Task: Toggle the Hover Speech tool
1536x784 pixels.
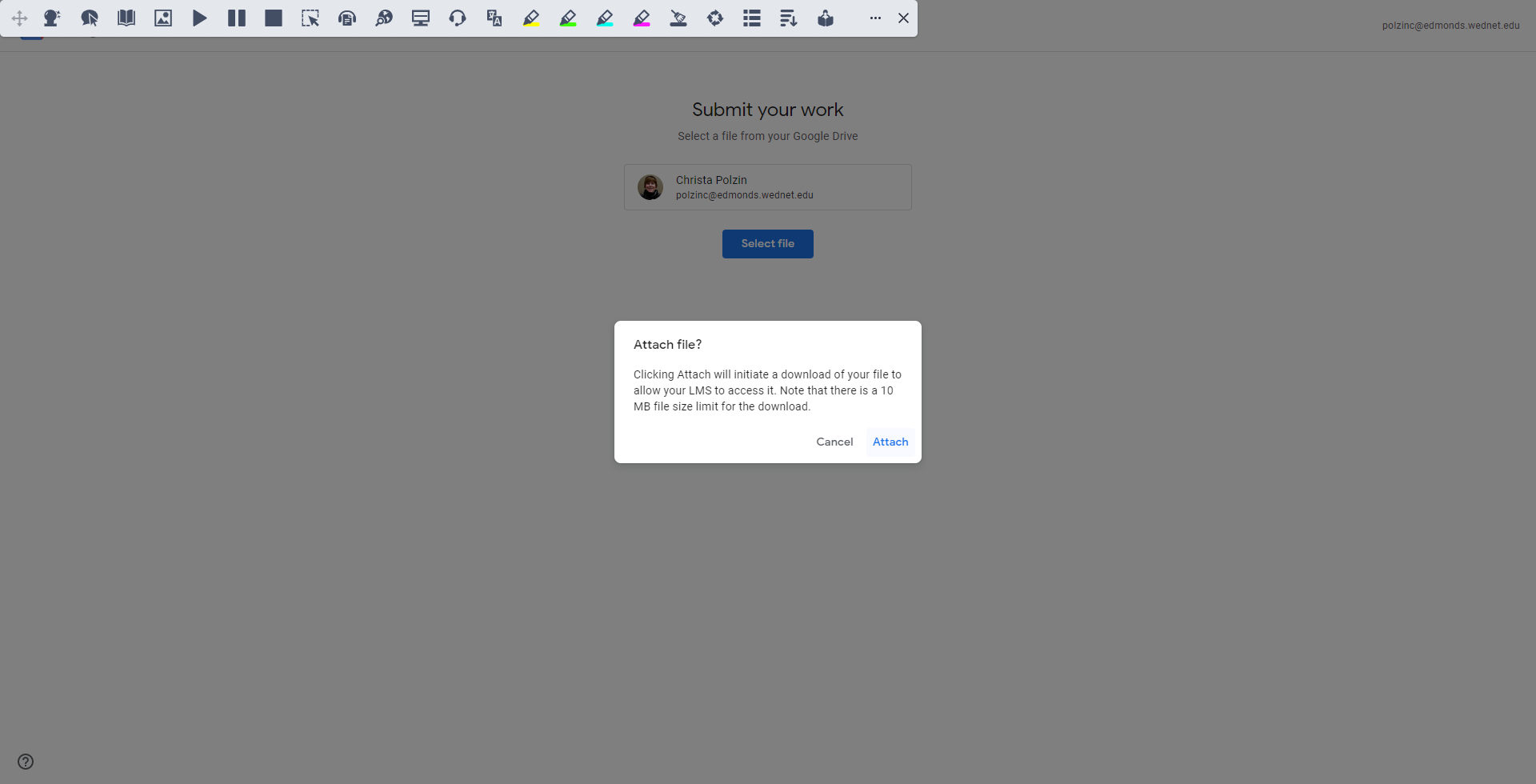Action: 90,18
